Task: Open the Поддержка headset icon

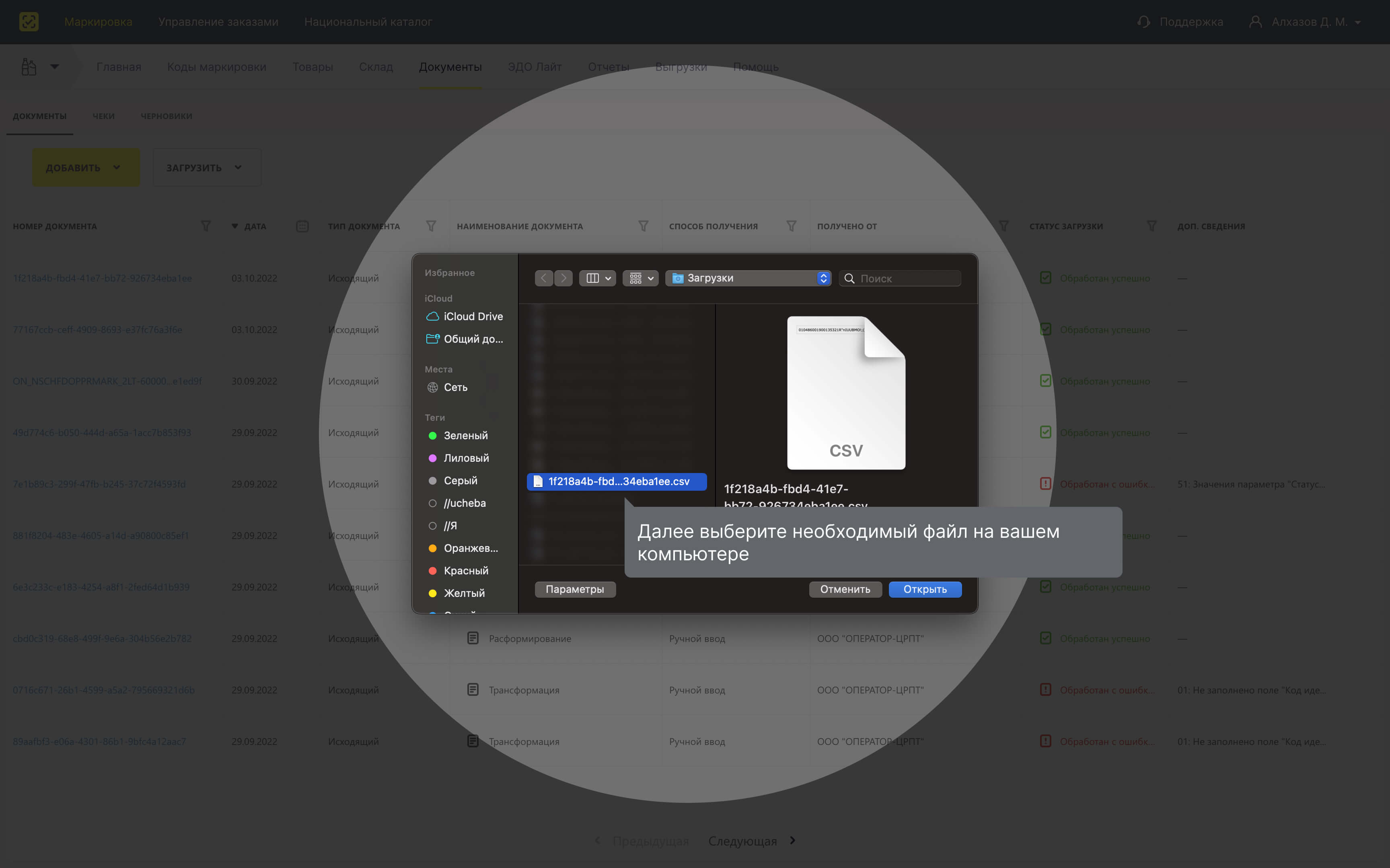Action: [1143, 22]
